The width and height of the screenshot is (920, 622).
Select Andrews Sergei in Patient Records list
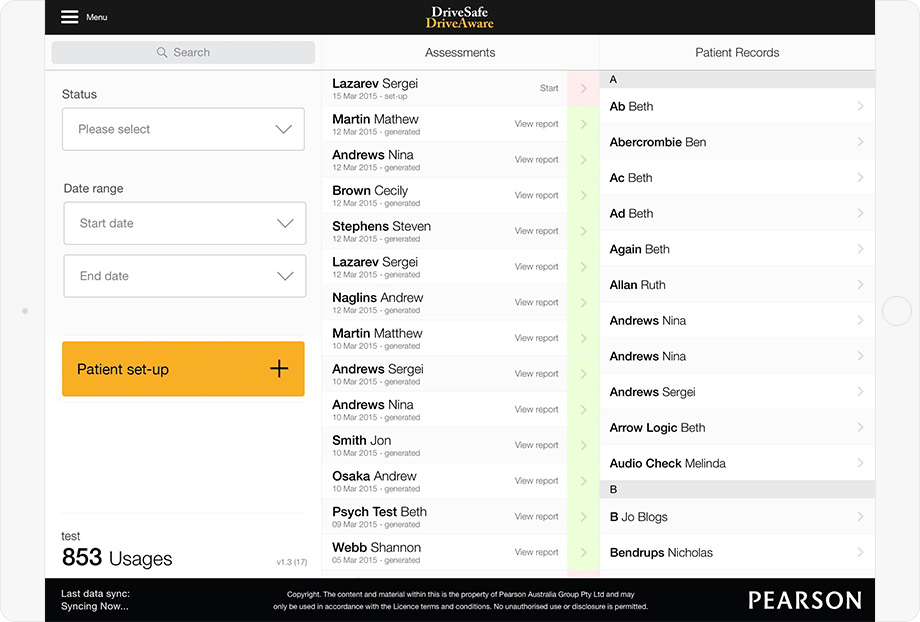(737, 392)
